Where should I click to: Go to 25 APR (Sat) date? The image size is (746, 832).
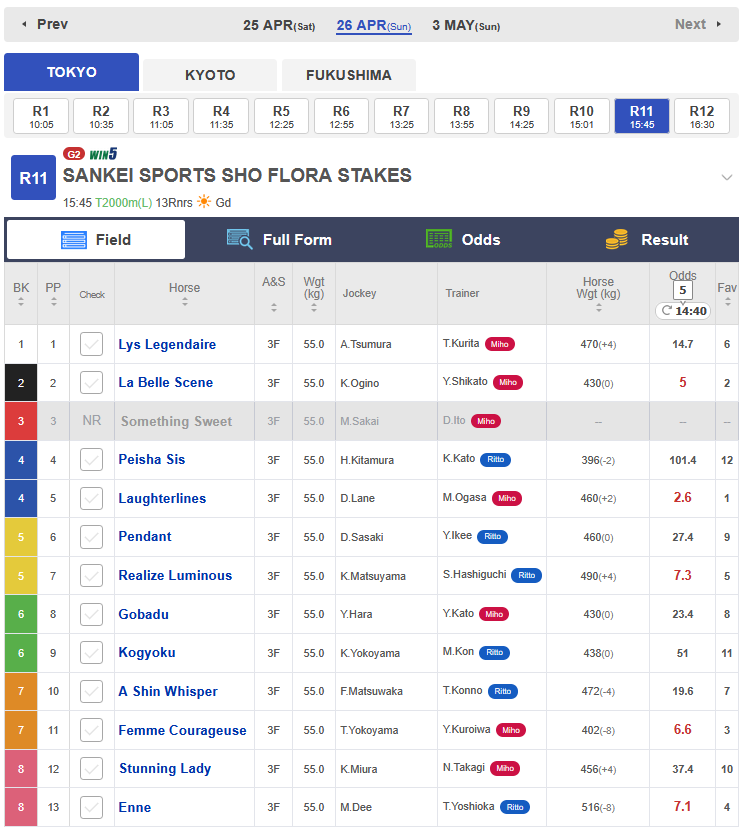(279, 25)
